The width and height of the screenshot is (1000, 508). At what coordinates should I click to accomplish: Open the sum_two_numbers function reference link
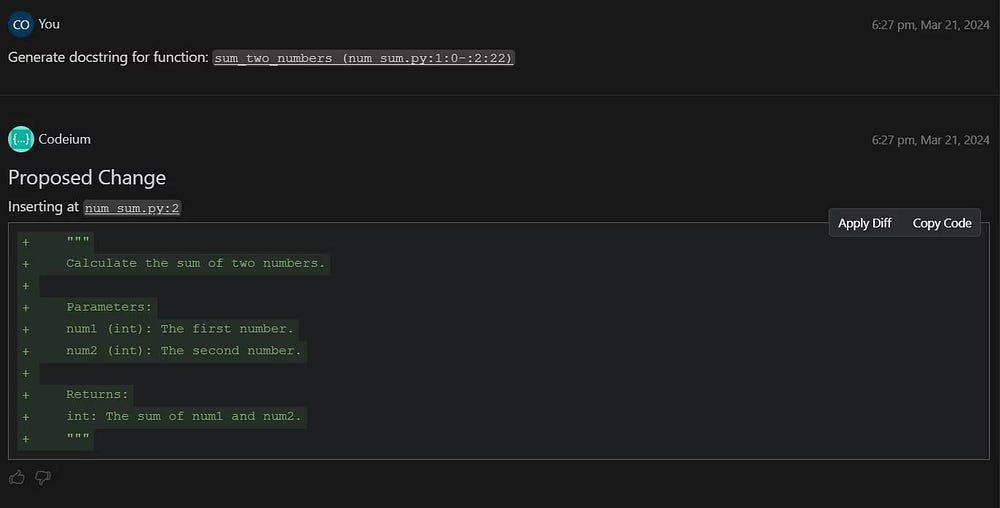pos(363,58)
